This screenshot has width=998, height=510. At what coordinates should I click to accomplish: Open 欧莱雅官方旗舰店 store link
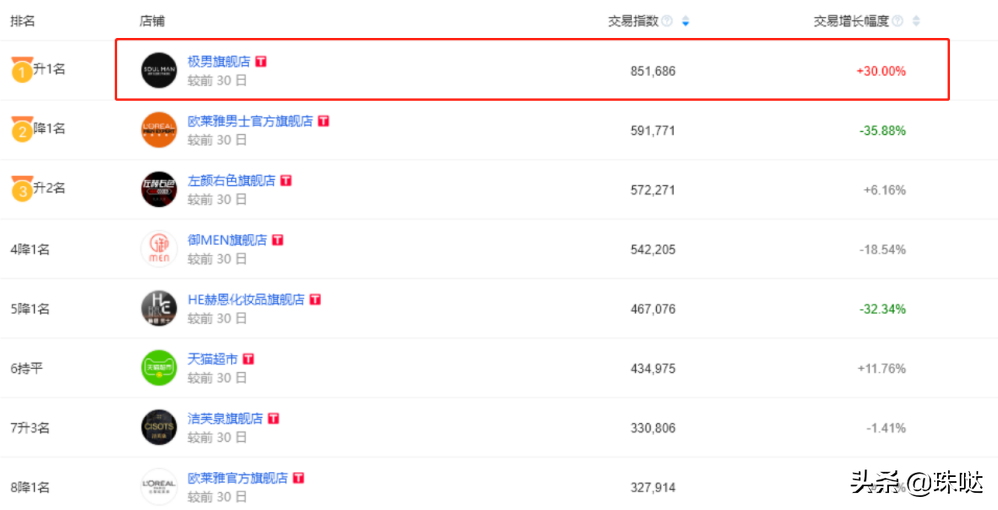pyautogui.click(x=237, y=478)
